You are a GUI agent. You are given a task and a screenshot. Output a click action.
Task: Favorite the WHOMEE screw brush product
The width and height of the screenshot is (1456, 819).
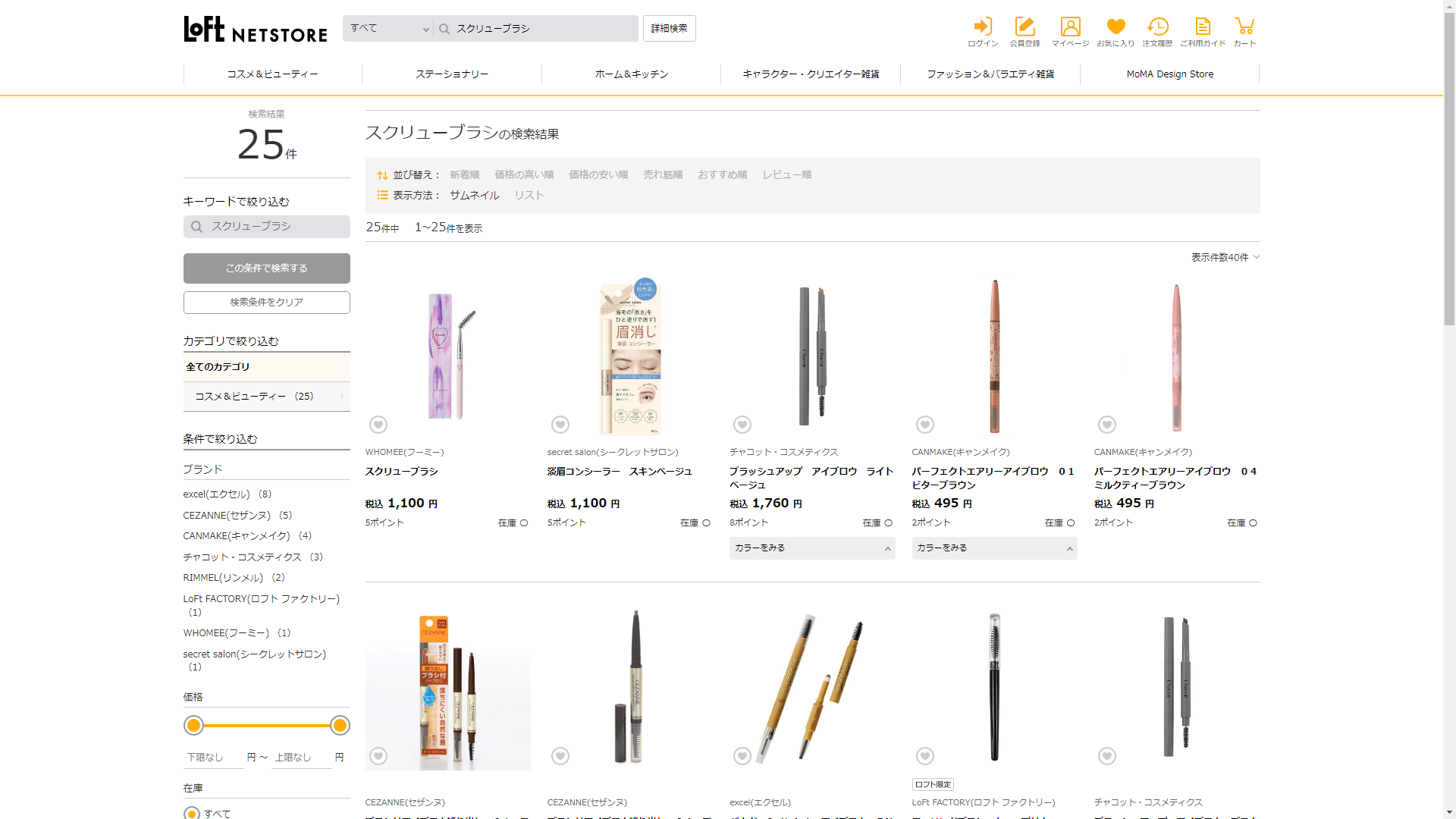point(378,425)
